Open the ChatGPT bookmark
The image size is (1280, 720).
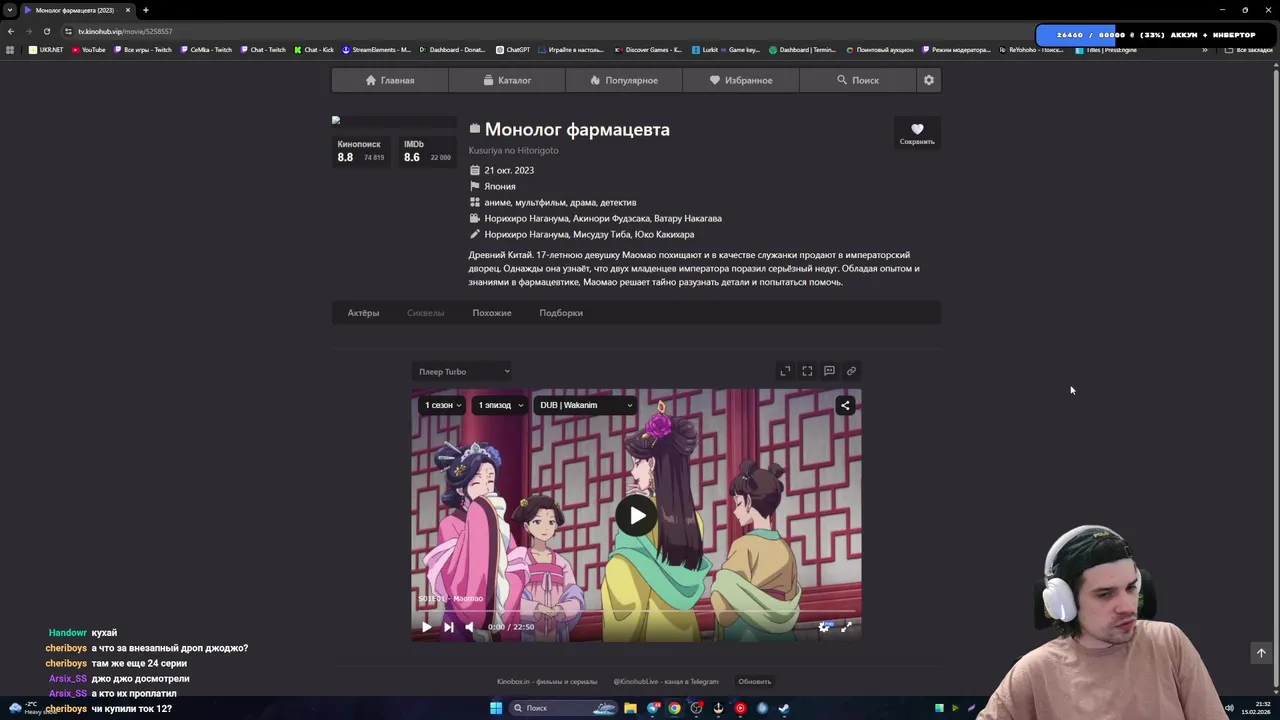pyautogui.click(x=513, y=50)
